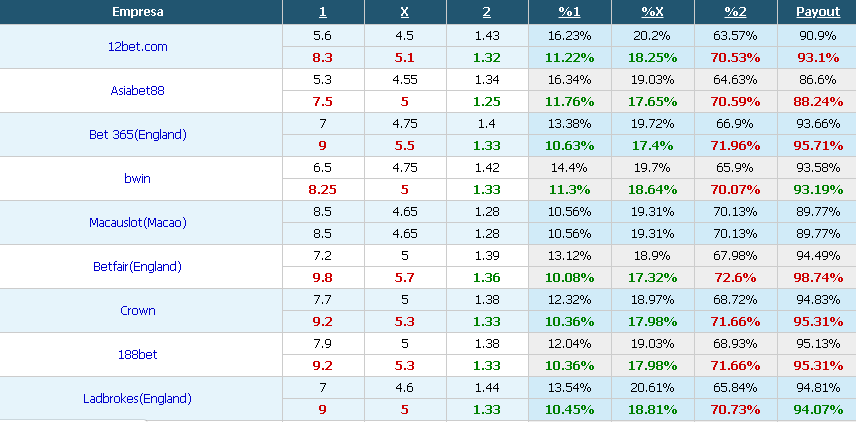Open the bwin bookmaker link
The image size is (856, 422).
[138, 179]
